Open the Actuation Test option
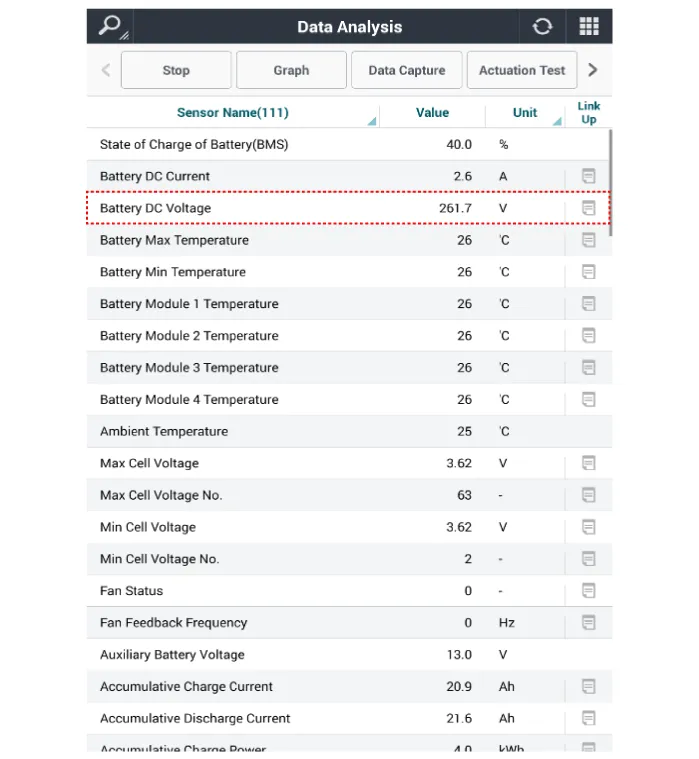699x759 pixels. coord(521,71)
